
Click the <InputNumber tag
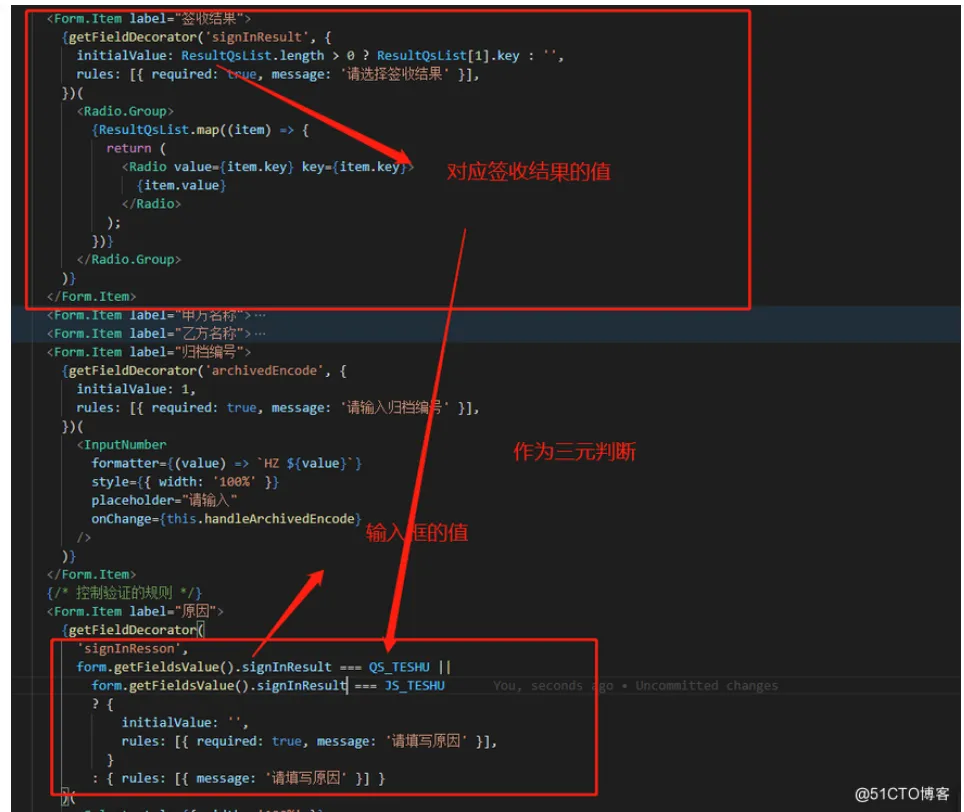(x=122, y=445)
